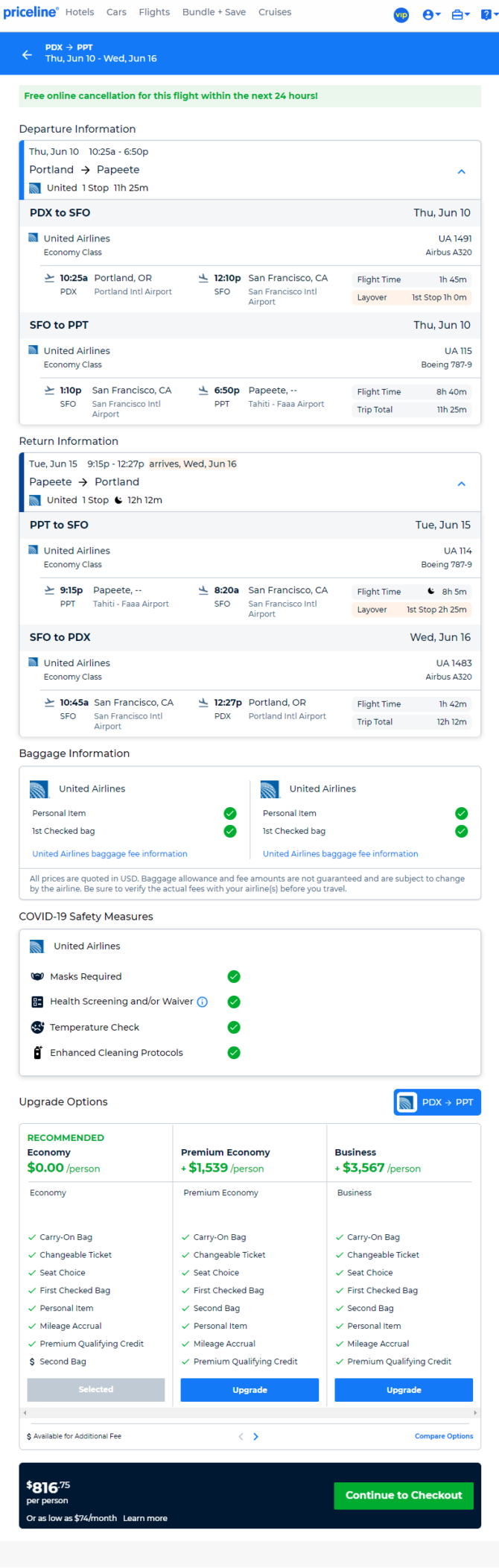
Task: Show next upgrade options with right arrow
Action: pyautogui.click(x=255, y=1437)
